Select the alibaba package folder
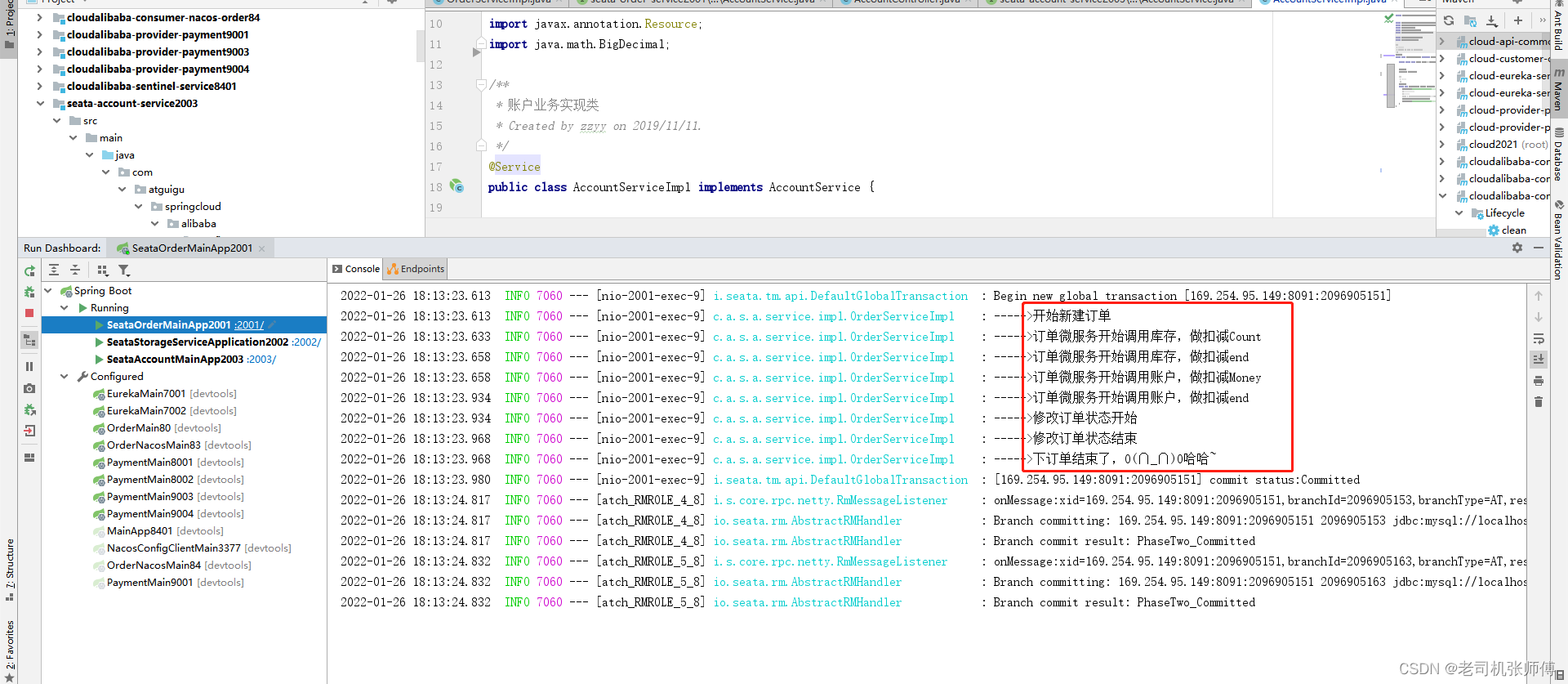Image resolution: width=1568 pixels, height=684 pixels. (x=198, y=224)
